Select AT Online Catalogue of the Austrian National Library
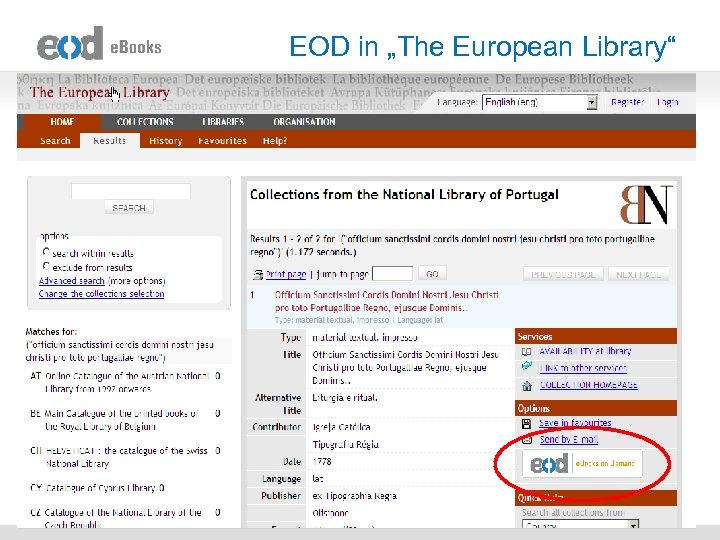The width and height of the screenshot is (720, 540). tap(125, 382)
